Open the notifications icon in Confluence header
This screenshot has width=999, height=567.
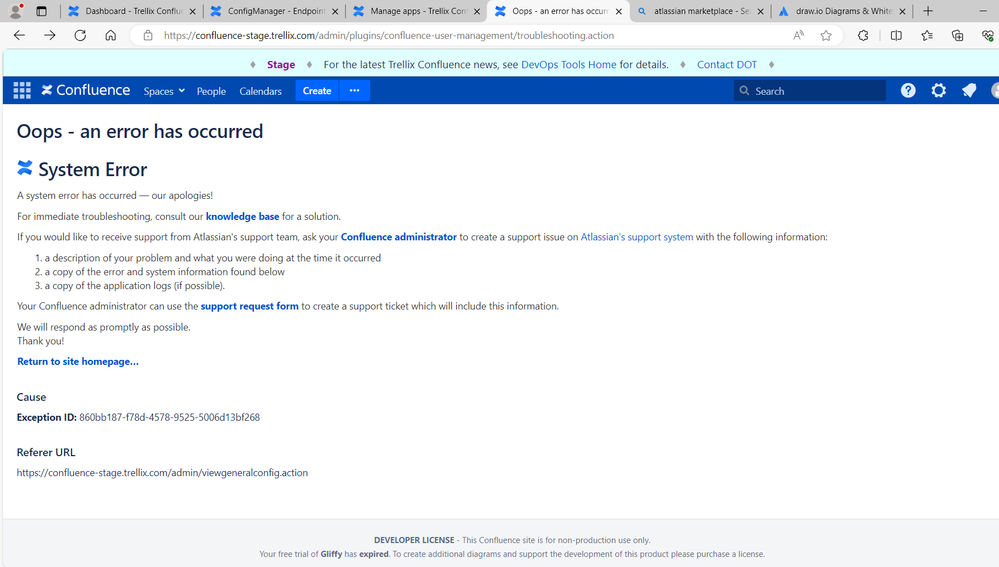tap(969, 90)
